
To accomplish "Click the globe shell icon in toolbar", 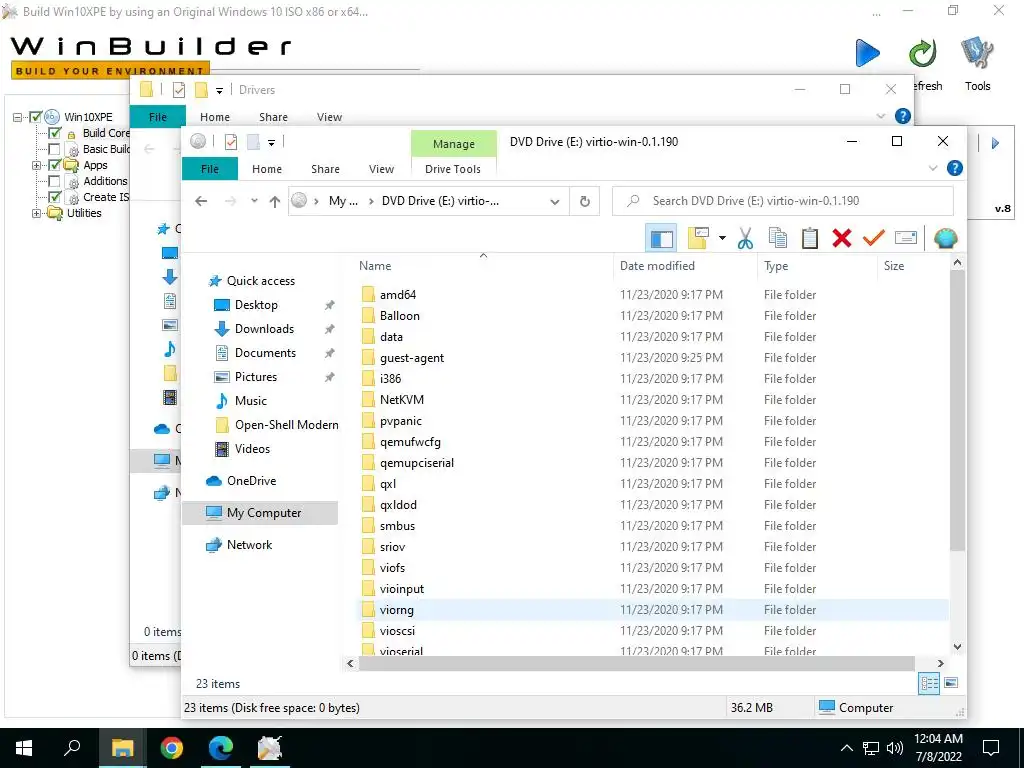I will coord(945,238).
